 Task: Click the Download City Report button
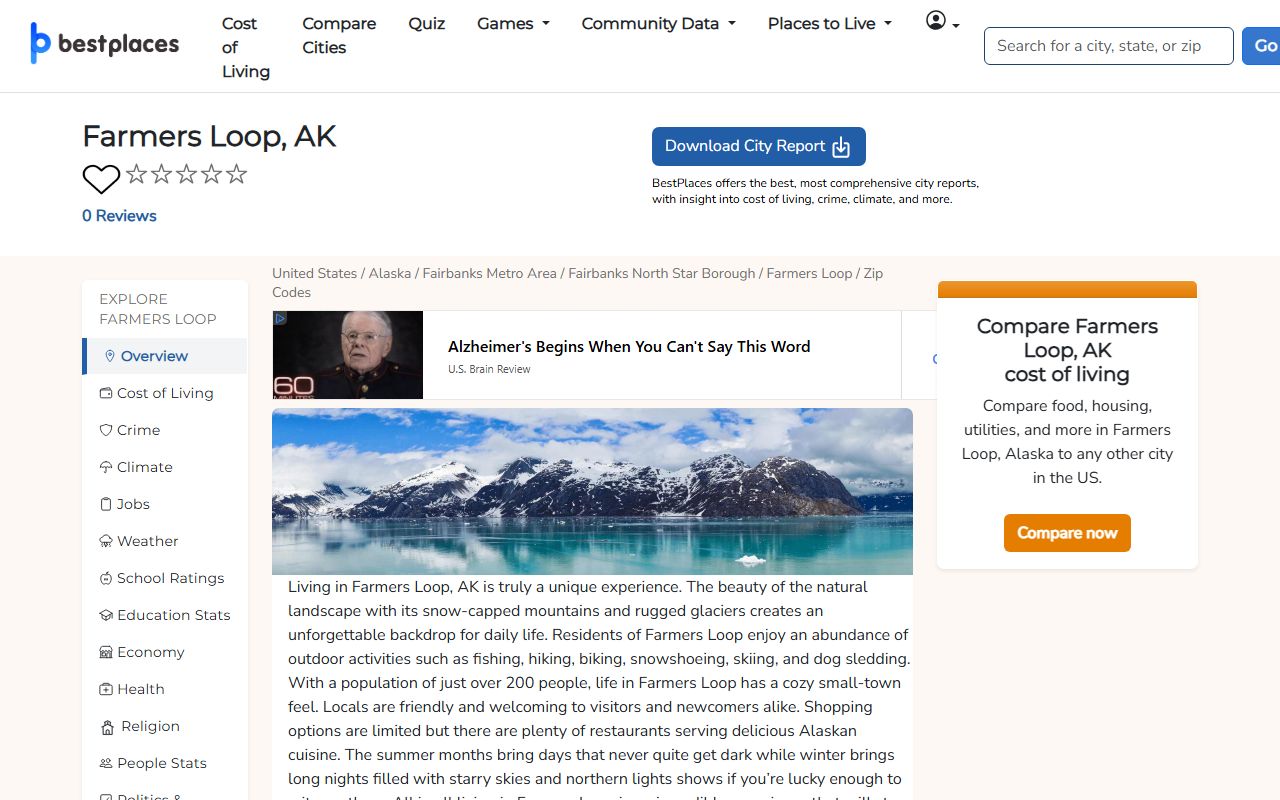[x=759, y=146]
